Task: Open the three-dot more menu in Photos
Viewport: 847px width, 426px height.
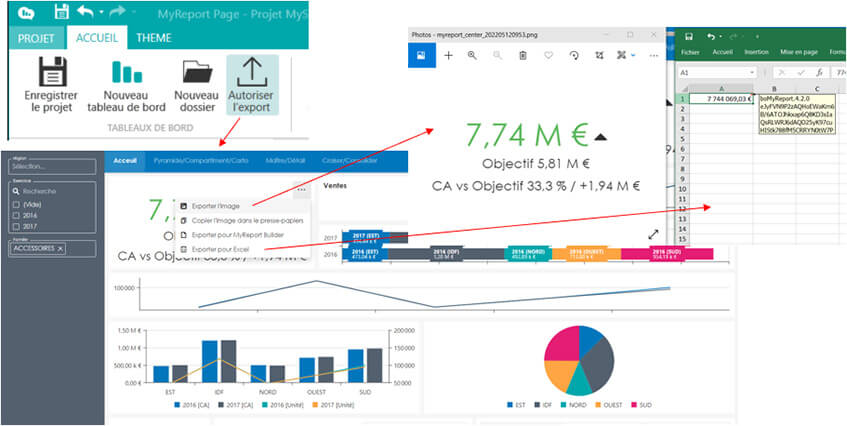Action: 654,56
